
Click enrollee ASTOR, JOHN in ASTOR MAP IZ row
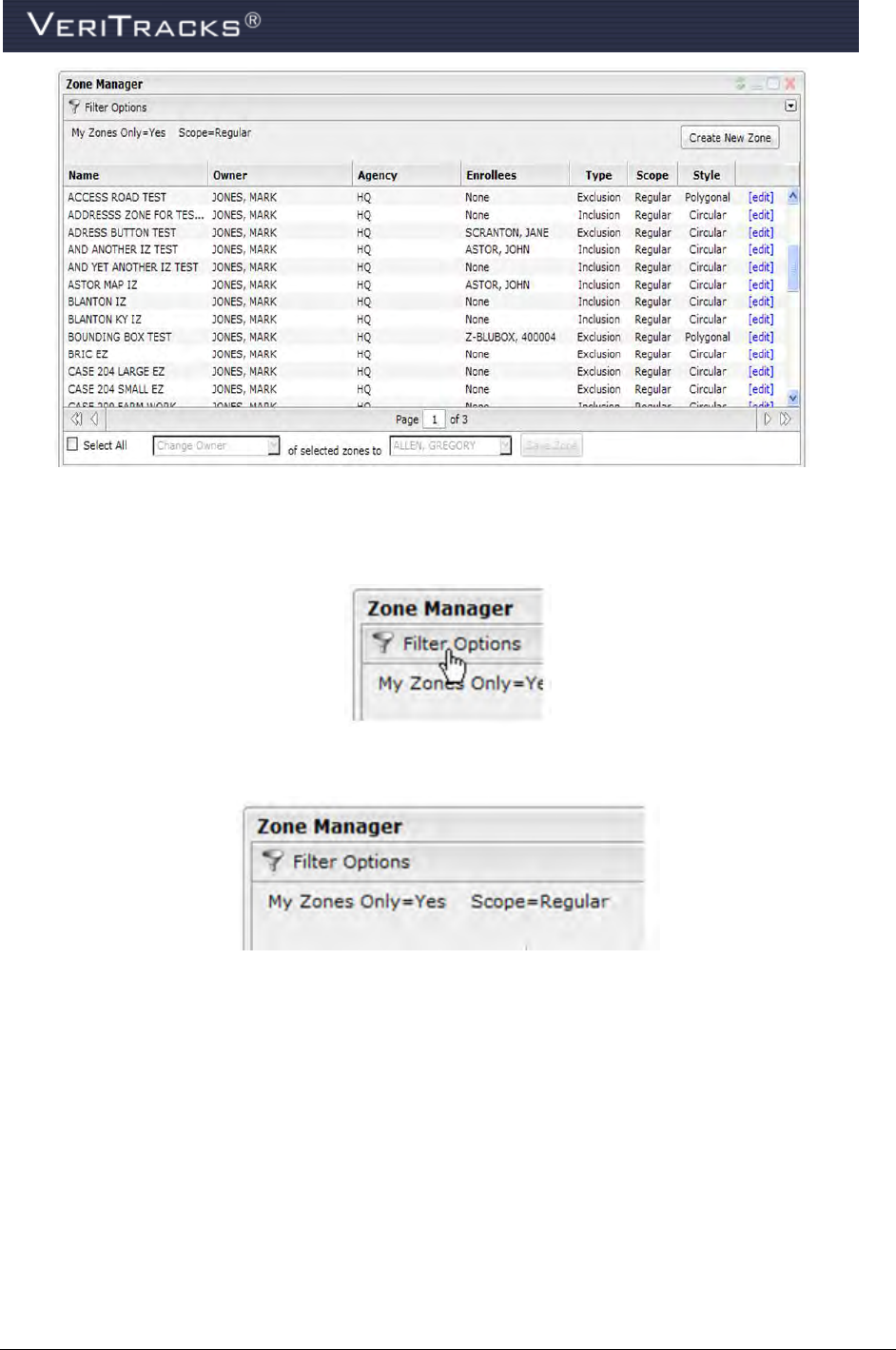(x=497, y=284)
